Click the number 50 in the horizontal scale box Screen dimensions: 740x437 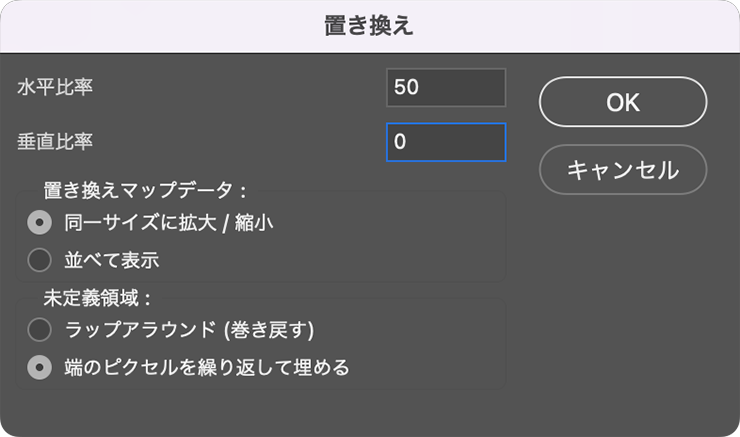click(x=406, y=87)
